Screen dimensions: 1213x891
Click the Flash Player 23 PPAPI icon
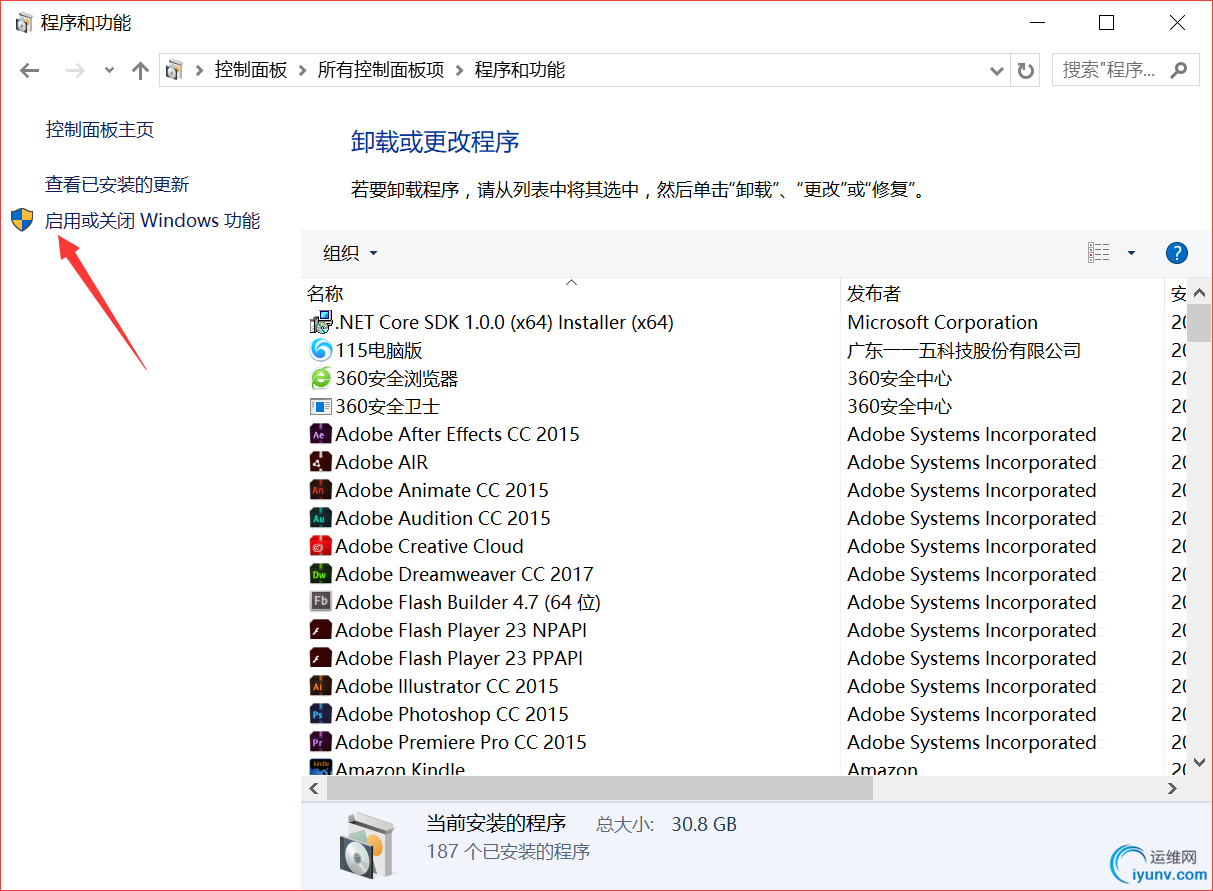[320, 658]
